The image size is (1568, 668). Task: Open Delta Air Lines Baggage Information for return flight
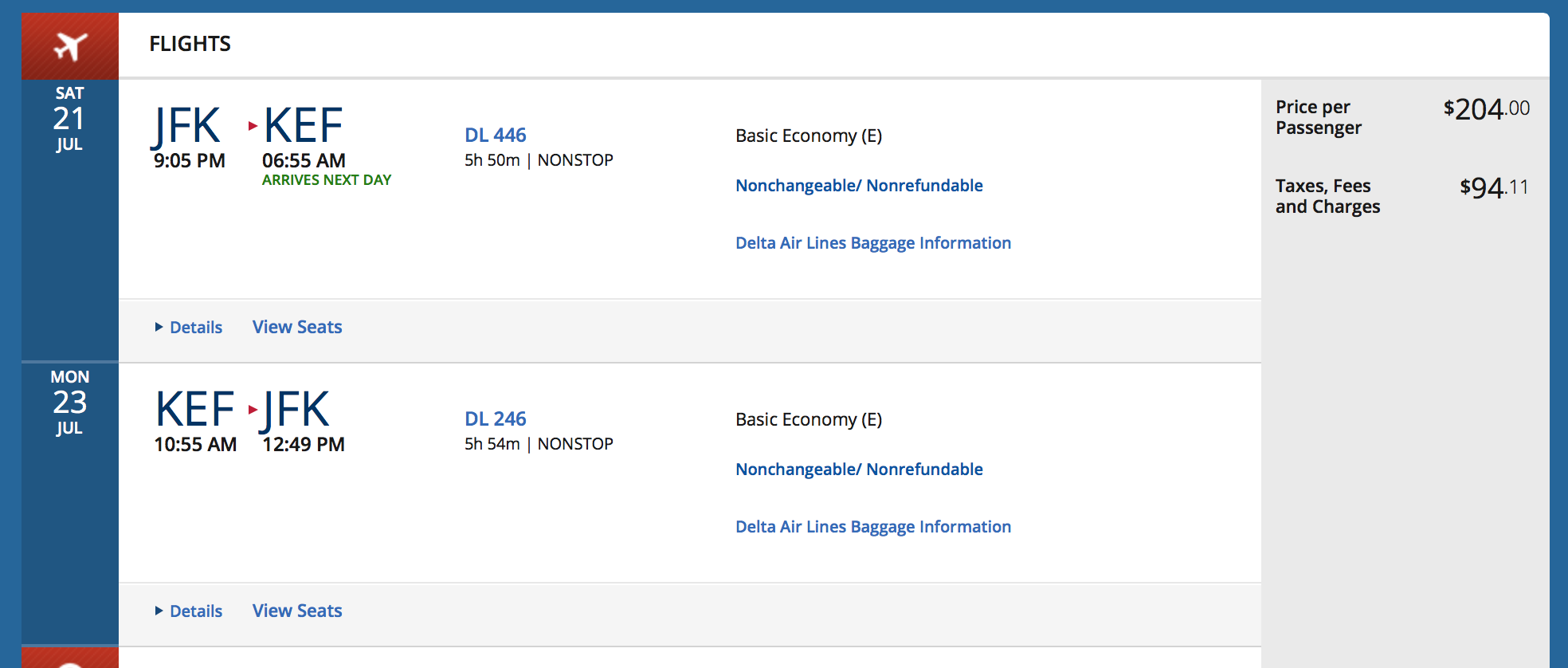tap(873, 526)
